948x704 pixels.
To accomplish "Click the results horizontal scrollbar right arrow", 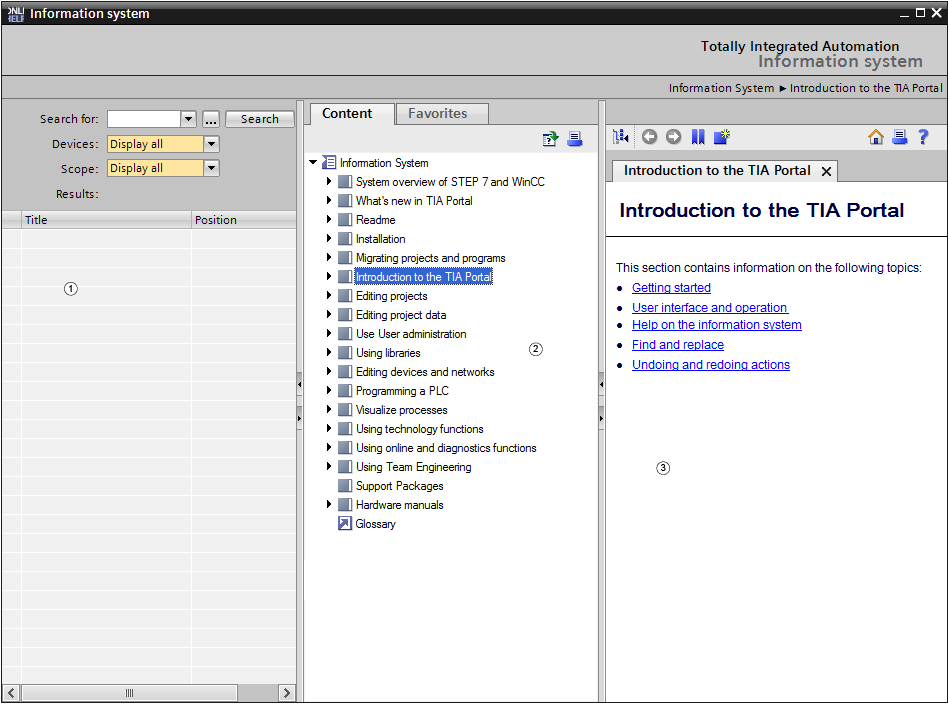I will coord(287,693).
